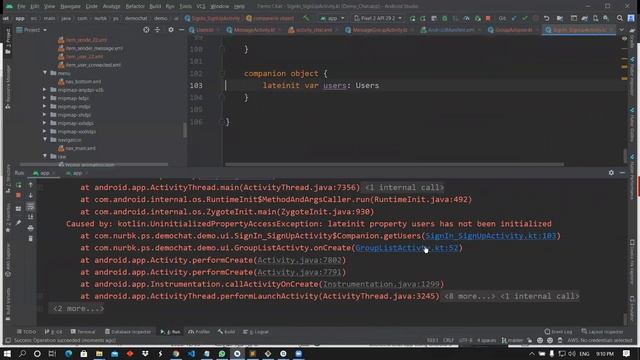Hide the Run panel with minus icon
This screenshot has height=360, width=640.
click(x=622, y=173)
